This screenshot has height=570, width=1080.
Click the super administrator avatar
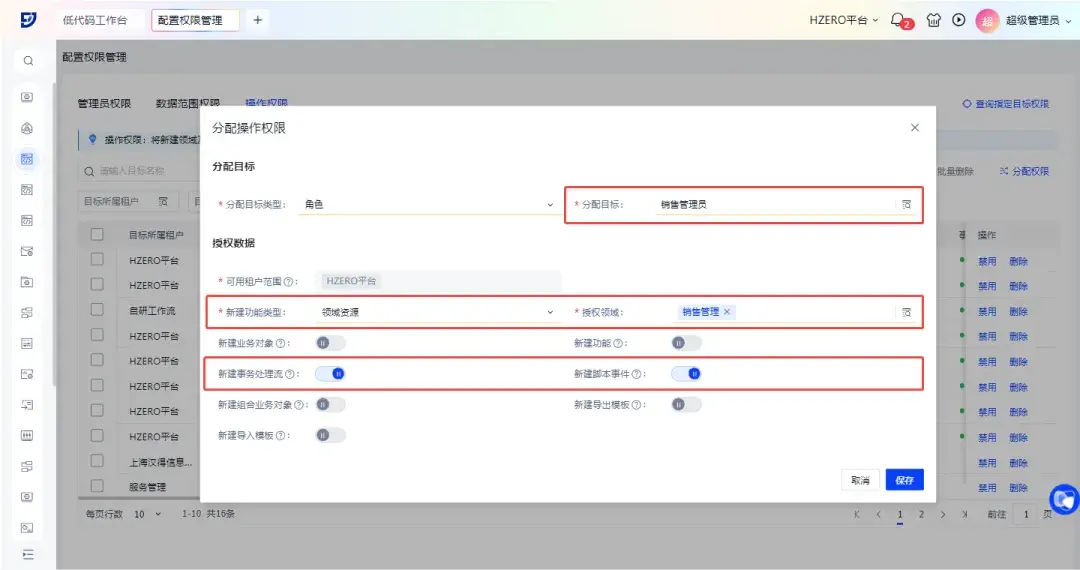click(987, 21)
